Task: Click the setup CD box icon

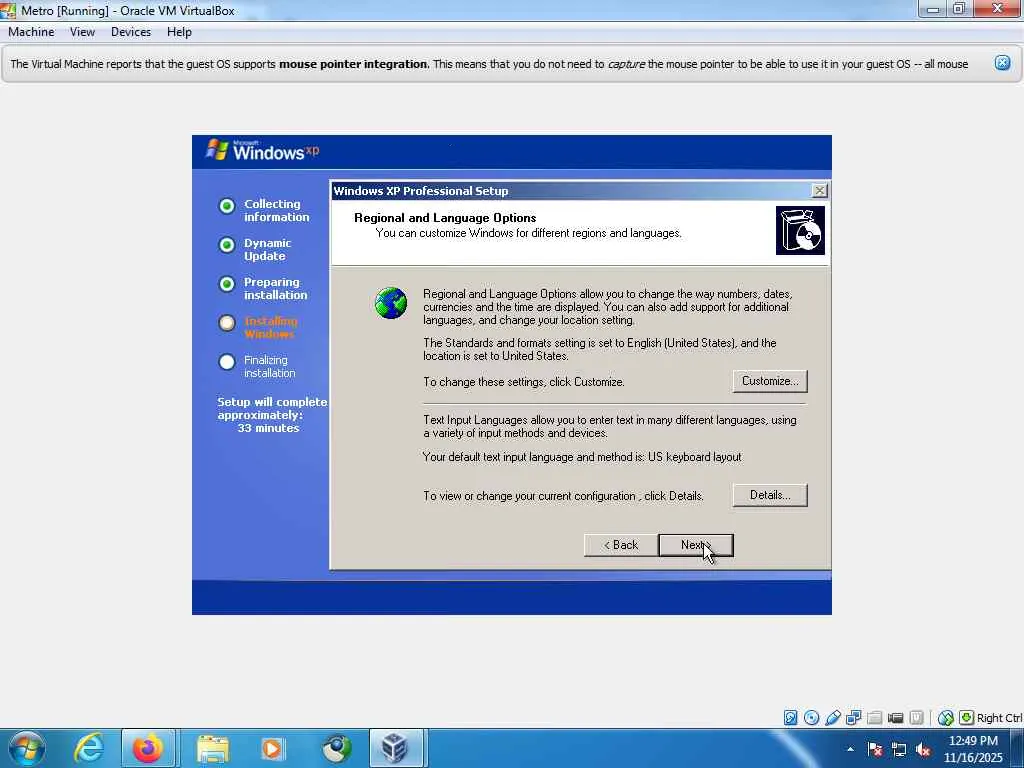Action: (x=800, y=231)
